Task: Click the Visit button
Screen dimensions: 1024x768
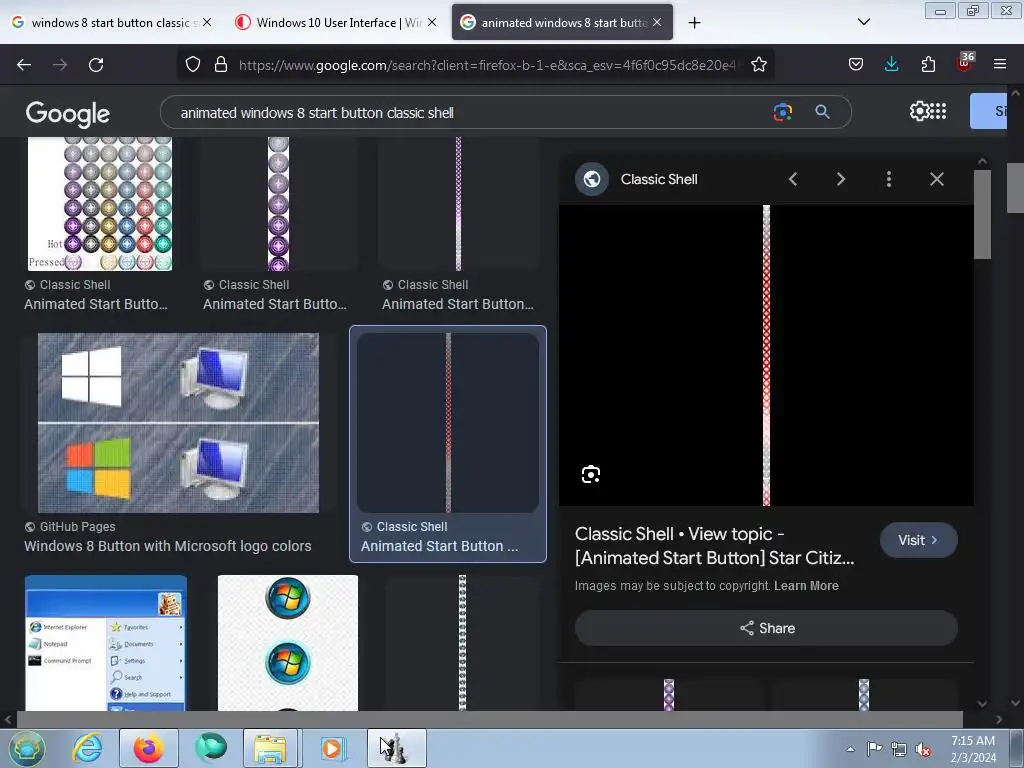Action: (x=918, y=540)
